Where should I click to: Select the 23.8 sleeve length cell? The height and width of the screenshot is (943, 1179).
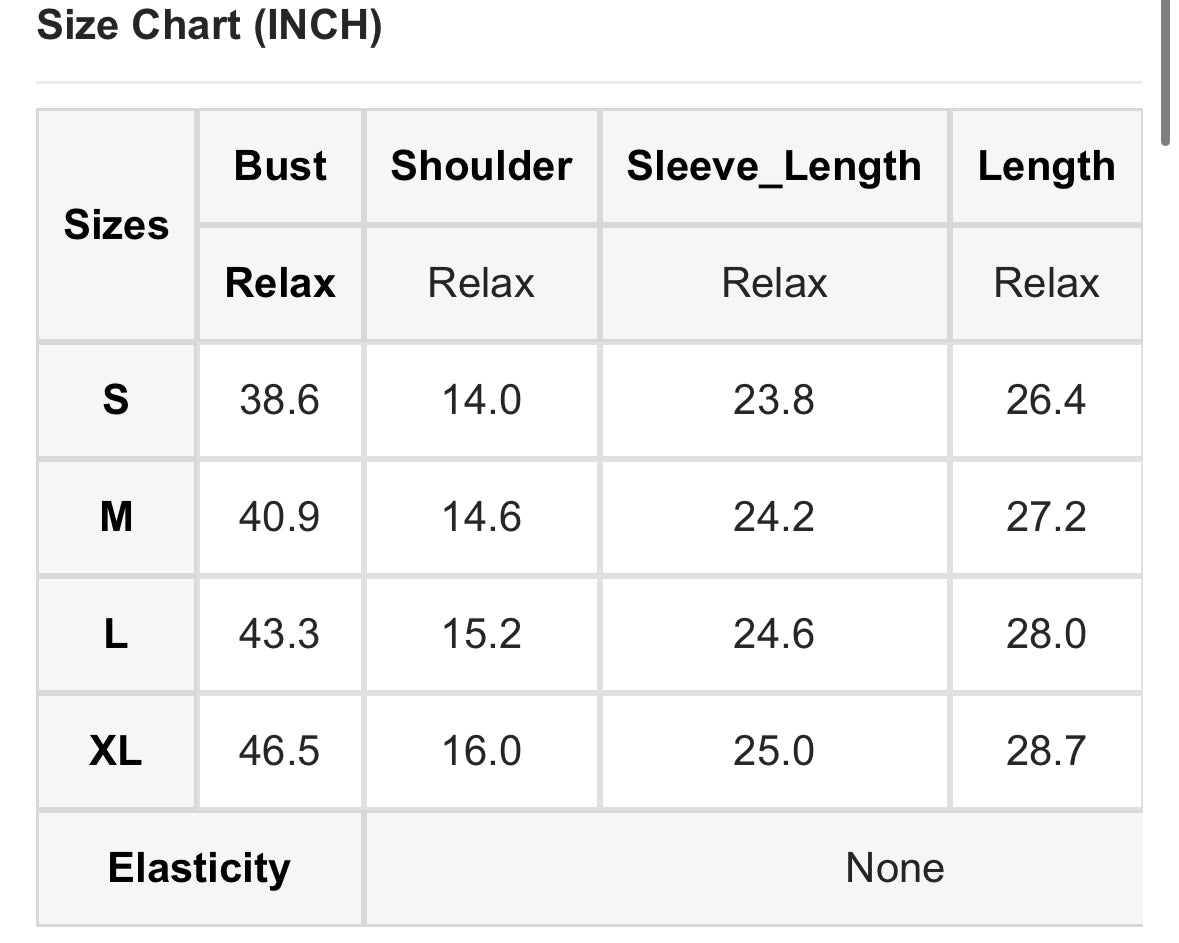[x=774, y=400]
